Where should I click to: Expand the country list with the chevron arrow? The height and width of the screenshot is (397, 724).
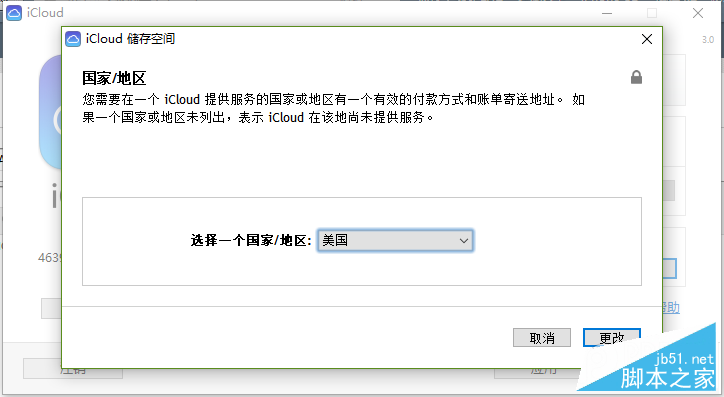[464, 241]
